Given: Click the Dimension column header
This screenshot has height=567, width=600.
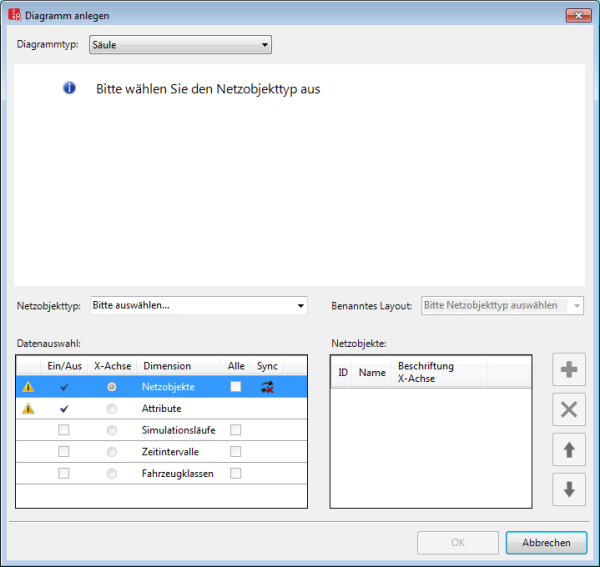Looking at the screenshot, I should coord(166,367).
